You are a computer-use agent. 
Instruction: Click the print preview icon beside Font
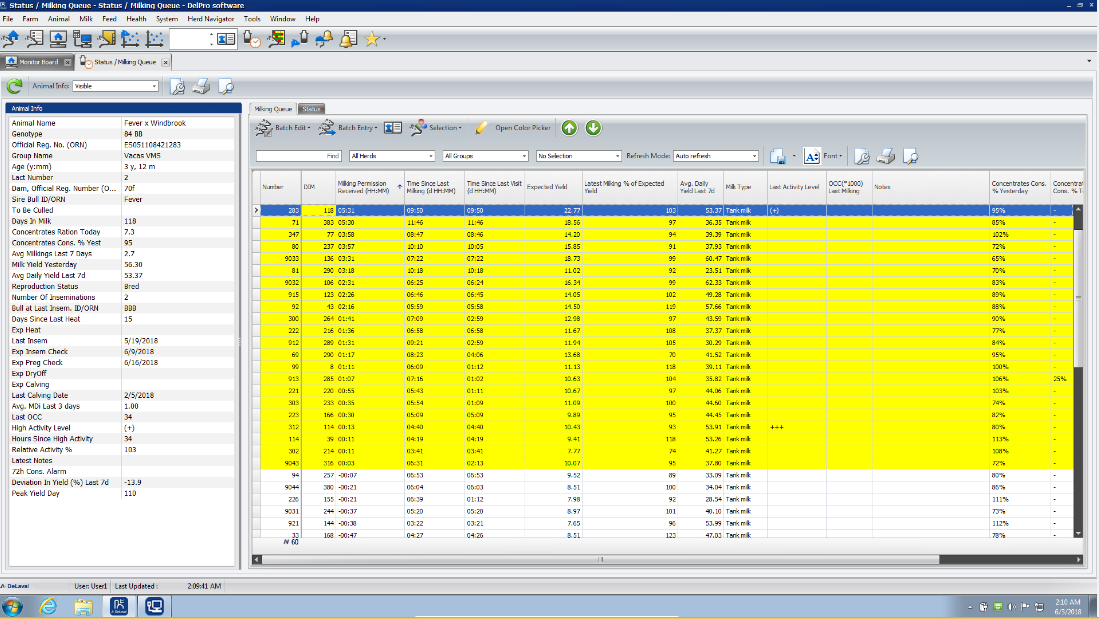(909, 156)
